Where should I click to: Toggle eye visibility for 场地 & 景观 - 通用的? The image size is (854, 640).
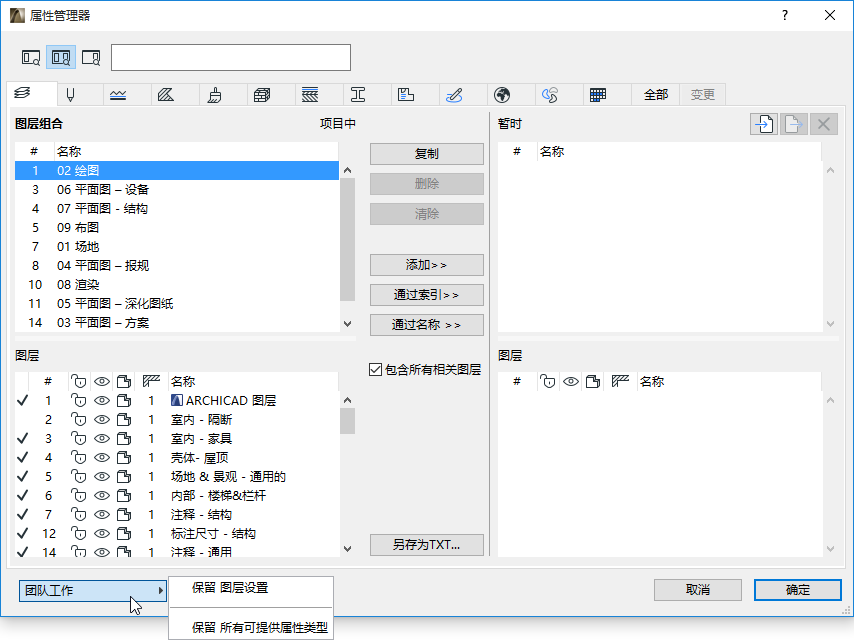[102, 477]
